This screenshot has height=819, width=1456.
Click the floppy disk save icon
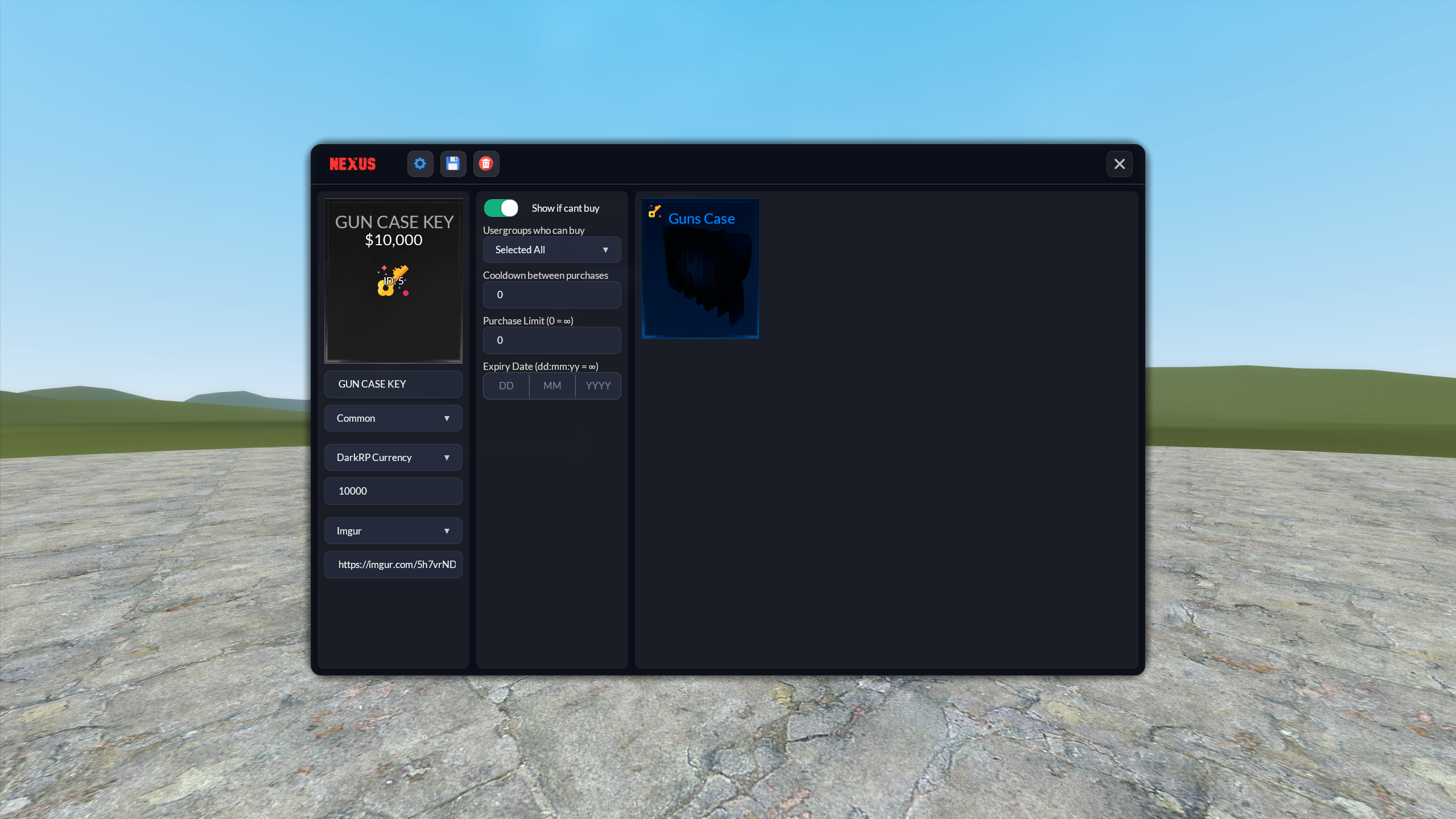click(x=453, y=164)
